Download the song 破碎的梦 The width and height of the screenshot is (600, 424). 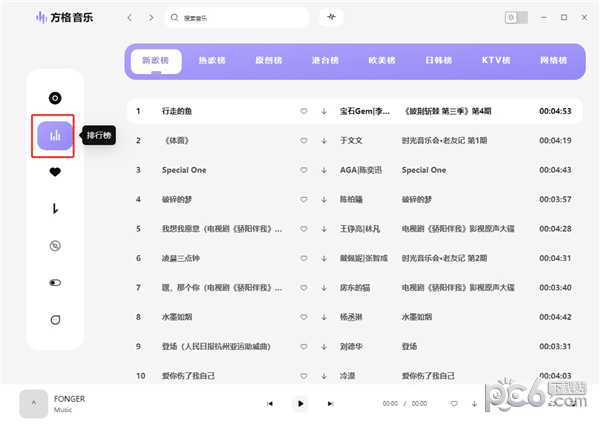(x=324, y=200)
